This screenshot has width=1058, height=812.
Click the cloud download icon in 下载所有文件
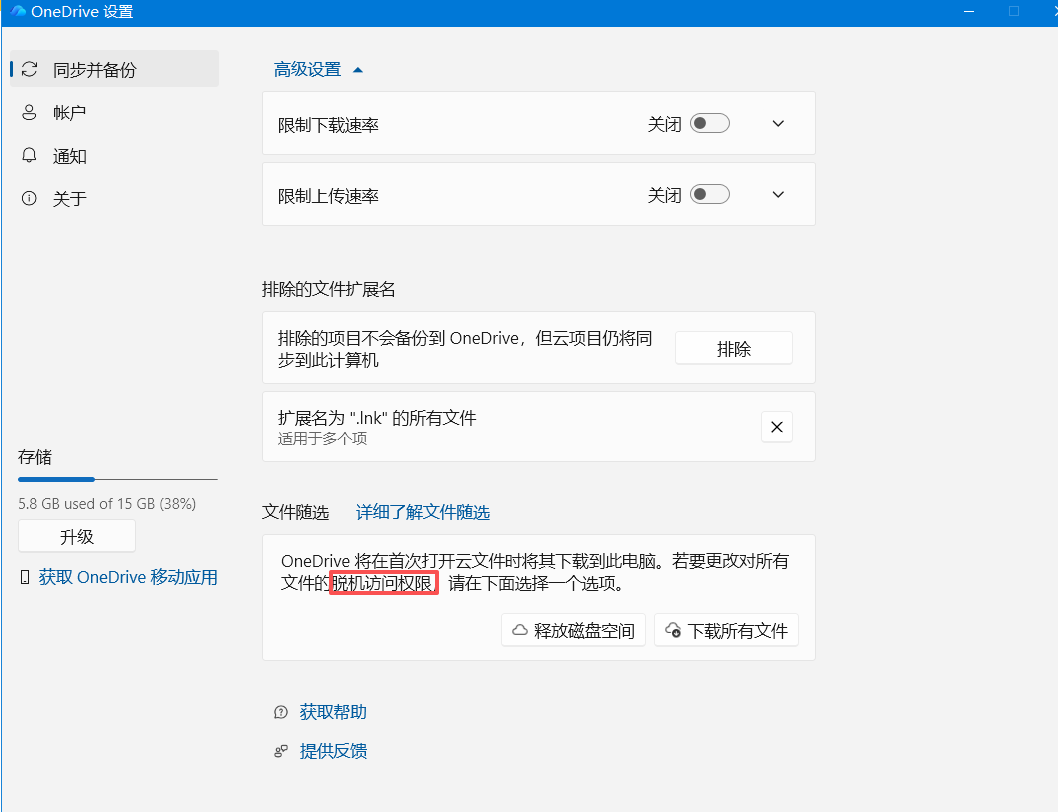(673, 630)
